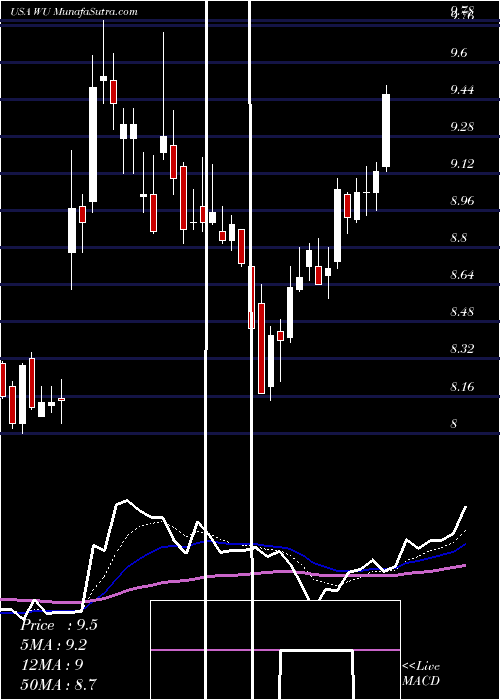Click the '50MA : 8.7' readout
Viewport: 500px width, 700px height.
click(59, 684)
